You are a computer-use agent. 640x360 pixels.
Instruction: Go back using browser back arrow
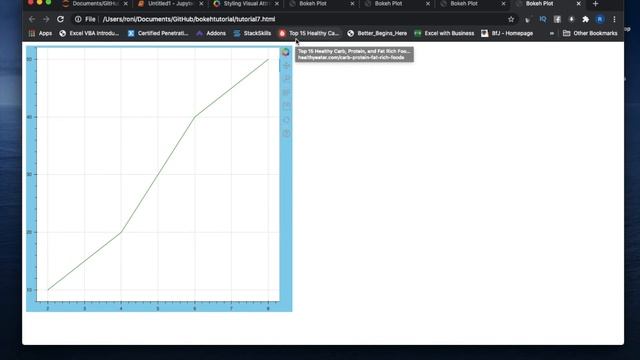(x=32, y=19)
